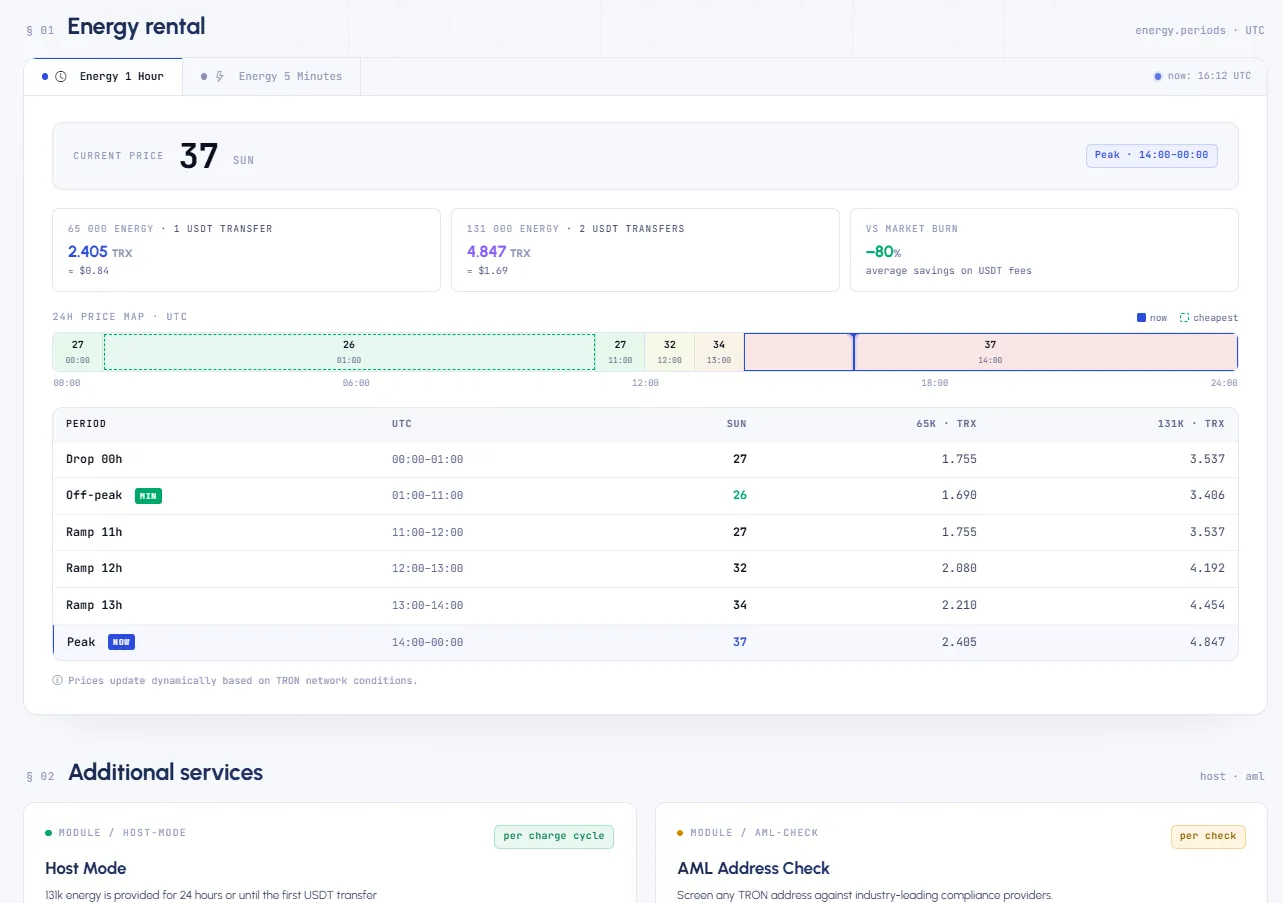Click the 'Ramp 13h' period label
1283x903 pixels.
click(94, 605)
